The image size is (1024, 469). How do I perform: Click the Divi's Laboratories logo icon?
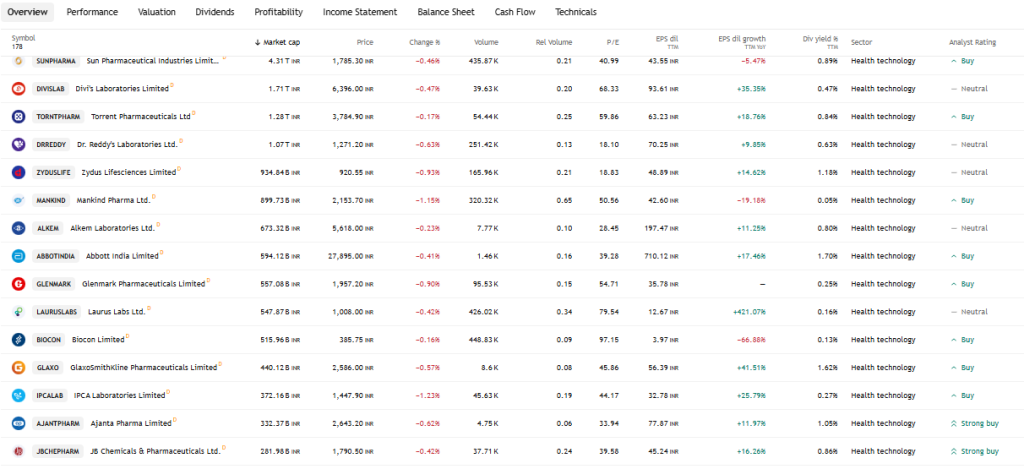pos(18,89)
